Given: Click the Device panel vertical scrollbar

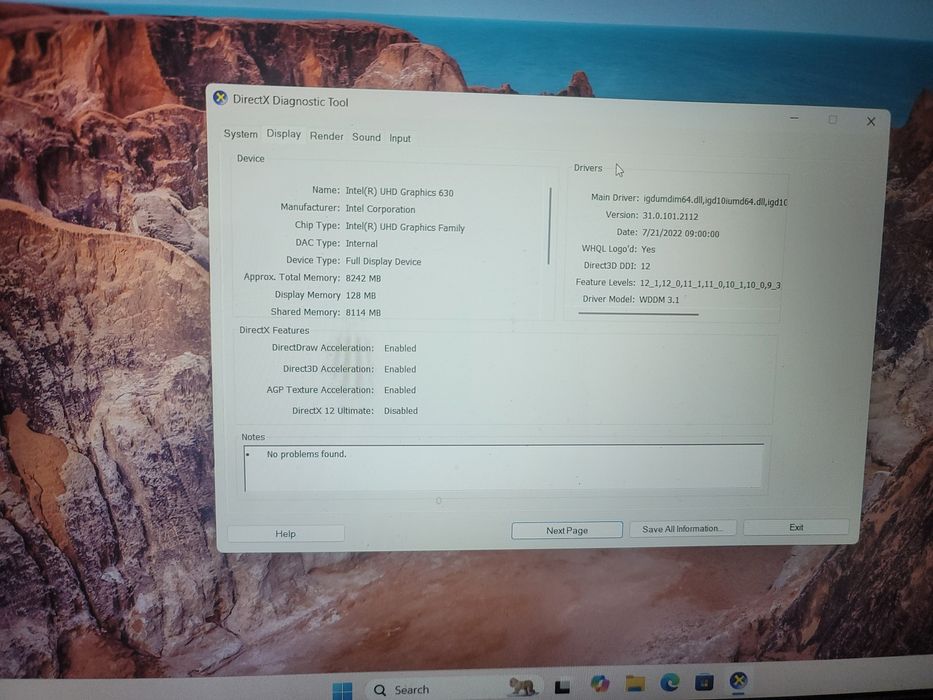Looking at the screenshot, I should (550, 226).
